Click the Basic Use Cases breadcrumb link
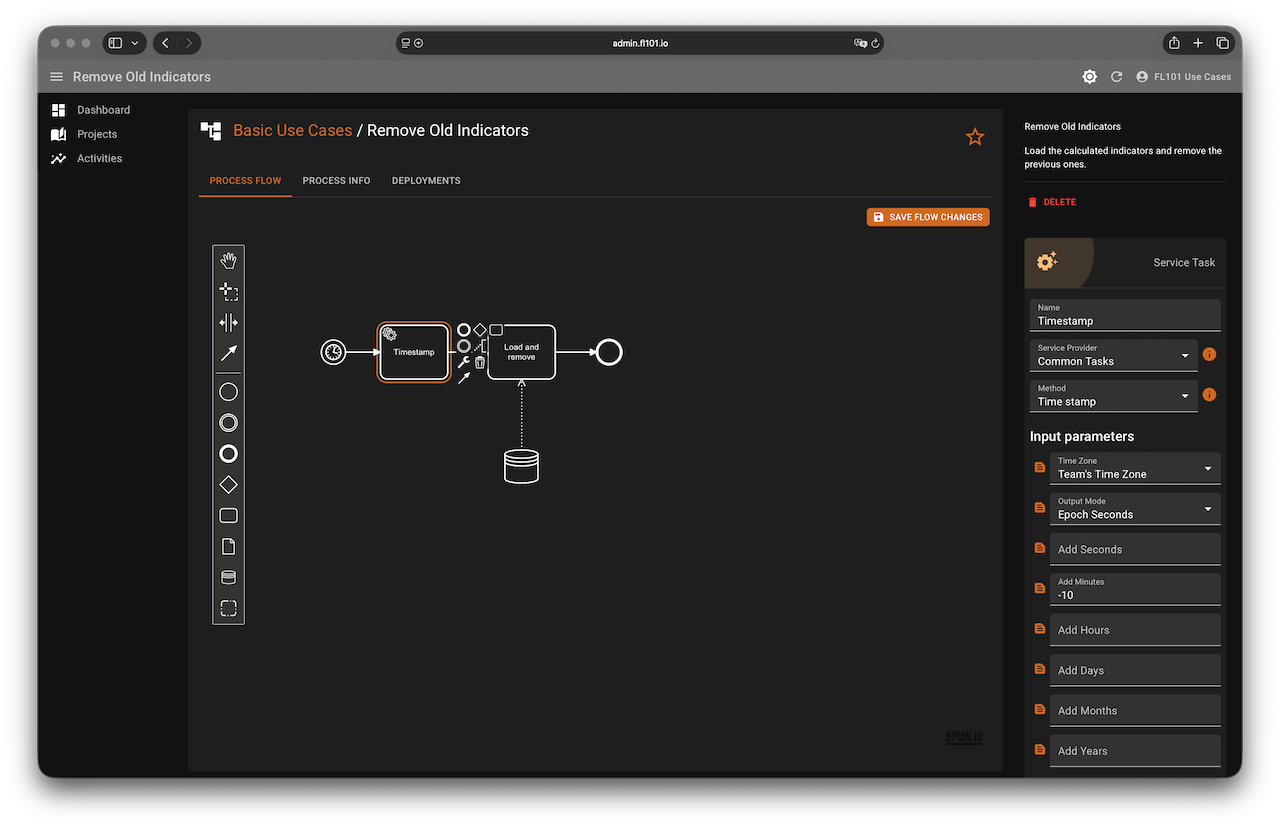The height and width of the screenshot is (828, 1280). point(292,130)
